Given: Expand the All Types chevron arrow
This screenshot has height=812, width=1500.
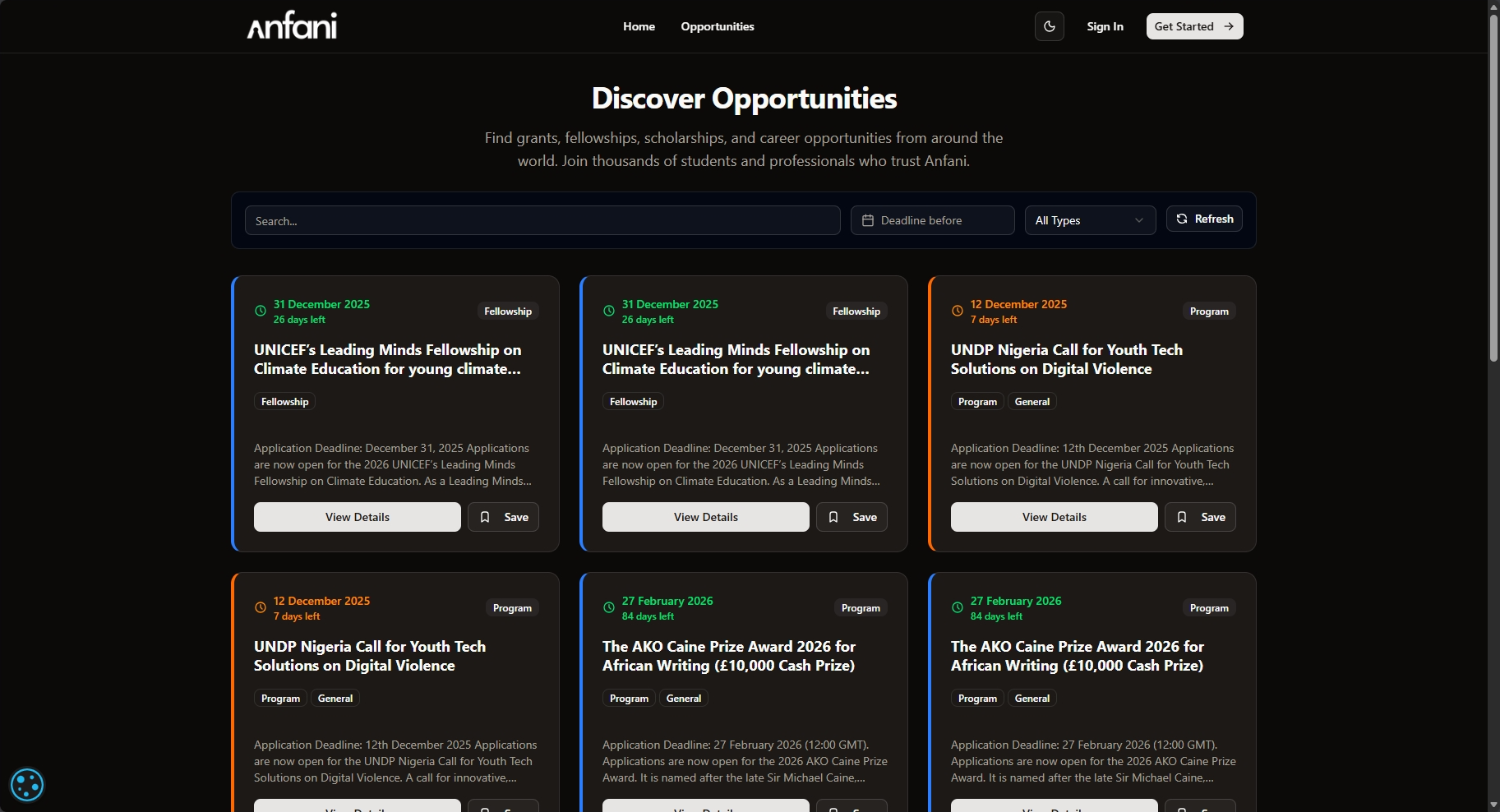Looking at the screenshot, I should tap(1139, 220).
